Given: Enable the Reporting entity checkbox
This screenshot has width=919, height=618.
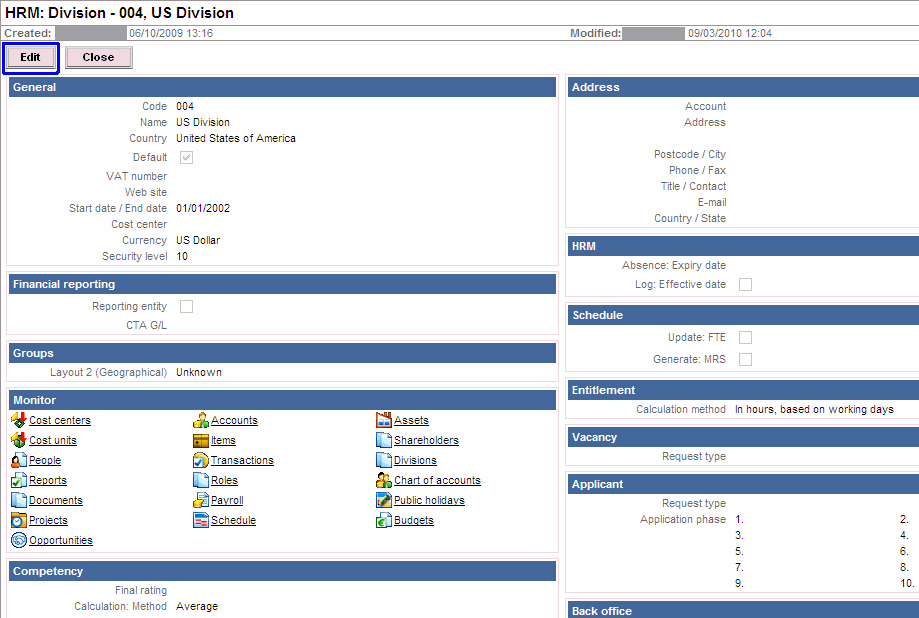Looking at the screenshot, I should [x=186, y=306].
